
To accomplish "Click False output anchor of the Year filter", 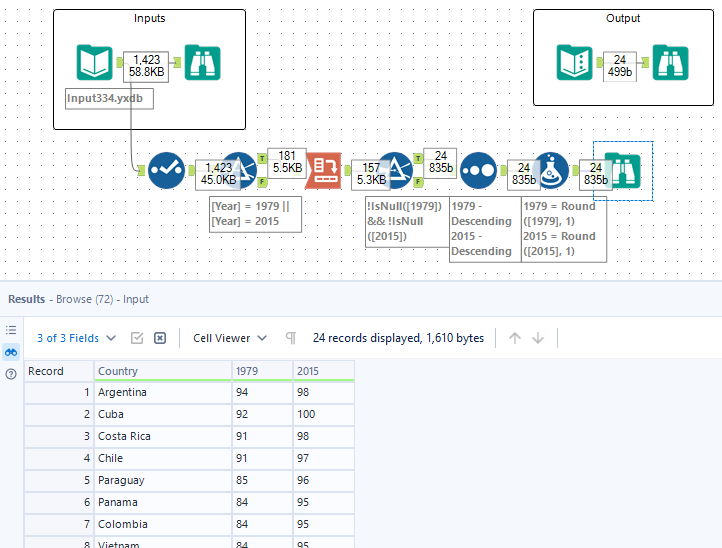I will click(x=262, y=182).
